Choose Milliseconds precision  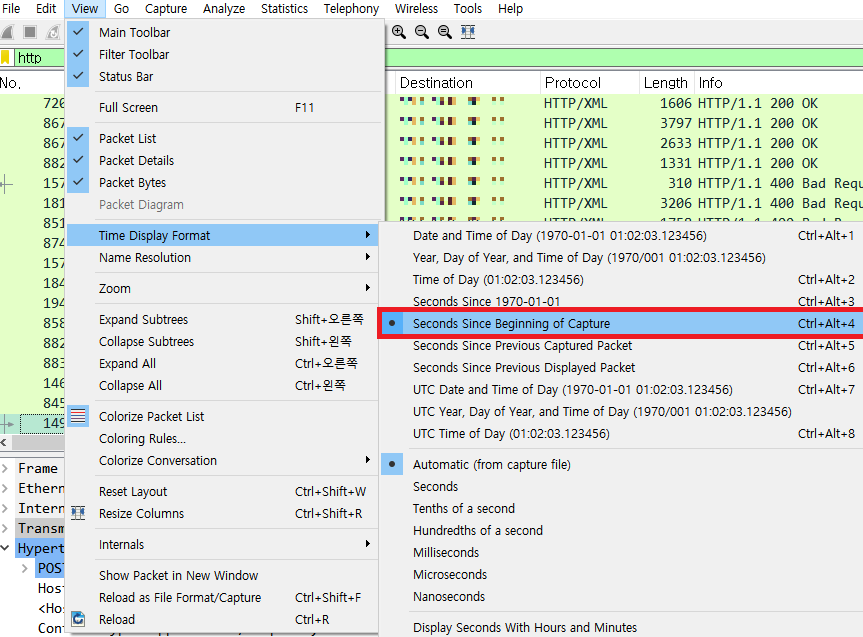click(x=620, y=552)
